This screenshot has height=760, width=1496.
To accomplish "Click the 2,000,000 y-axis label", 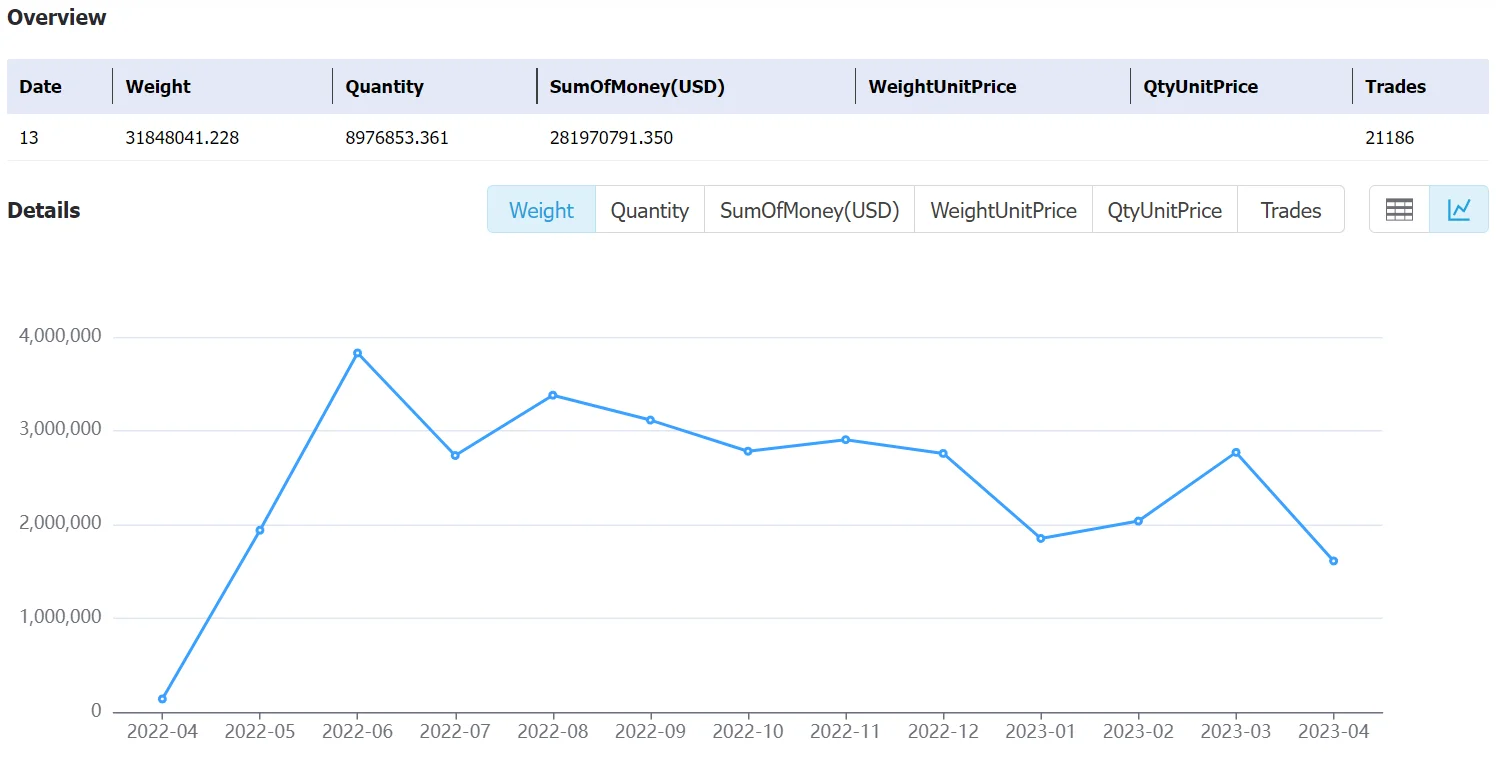I will 60,524.
